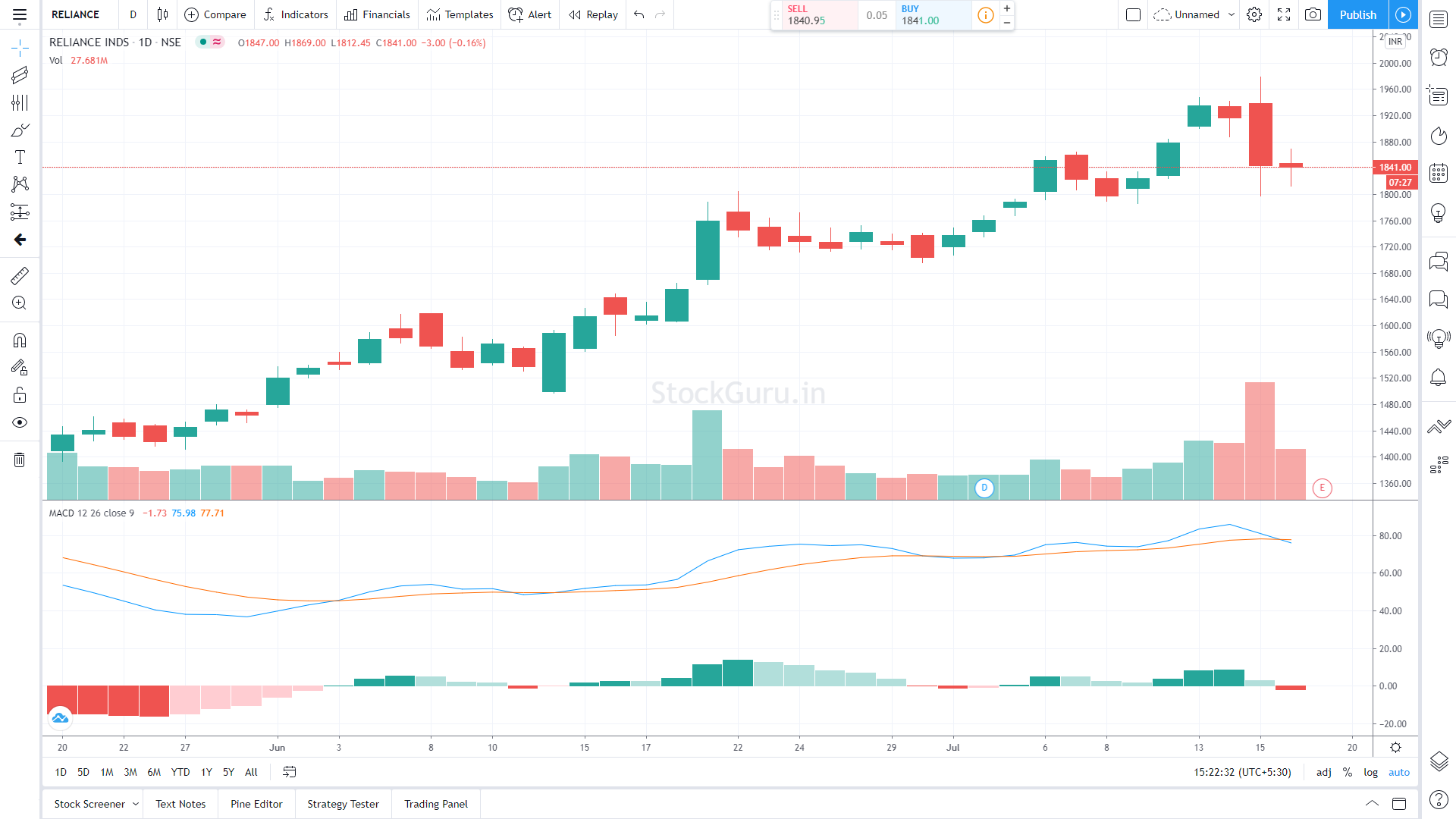Click BUY at 1841.00
The height and width of the screenshot is (819, 1456).
point(933,15)
